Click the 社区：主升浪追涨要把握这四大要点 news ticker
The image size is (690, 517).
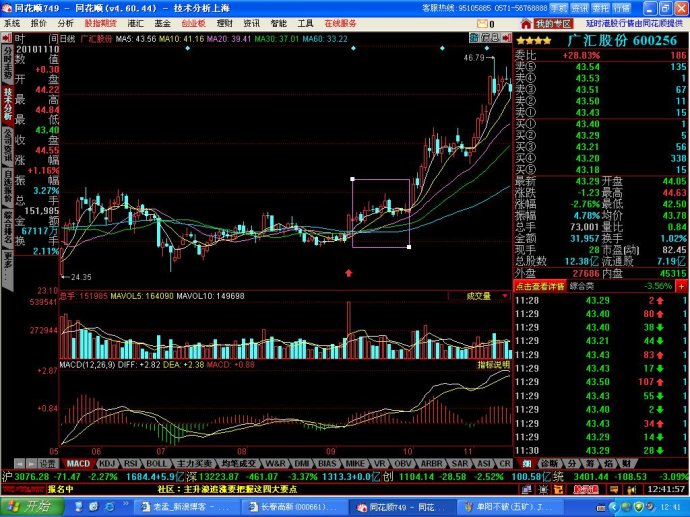pyautogui.click(x=228, y=489)
